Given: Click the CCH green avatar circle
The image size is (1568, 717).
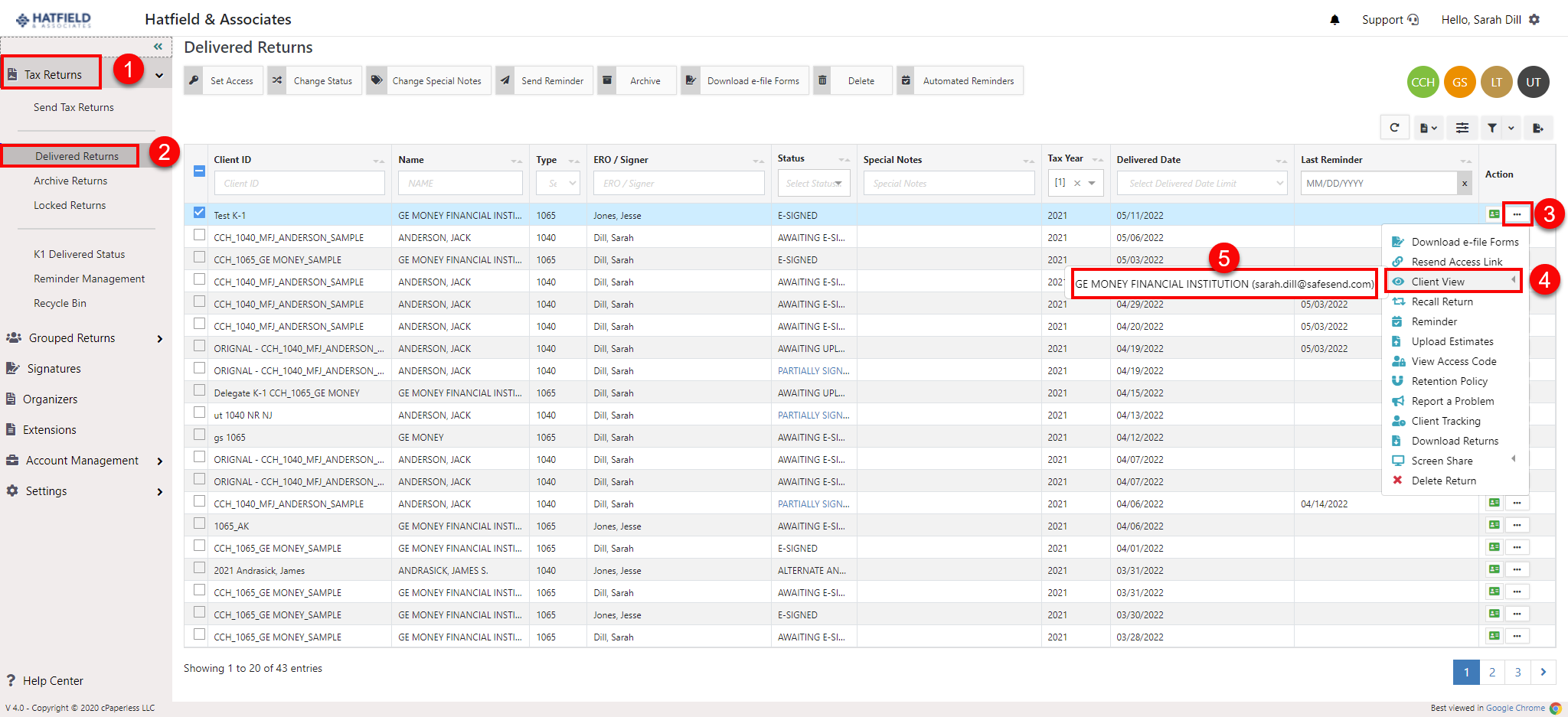Looking at the screenshot, I should (x=1423, y=83).
